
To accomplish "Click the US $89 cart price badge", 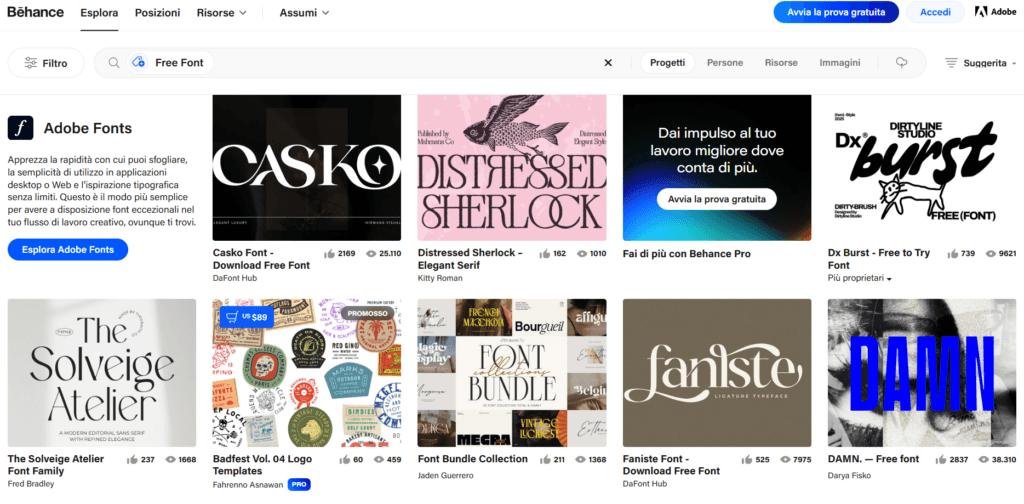I will pos(246,317).
